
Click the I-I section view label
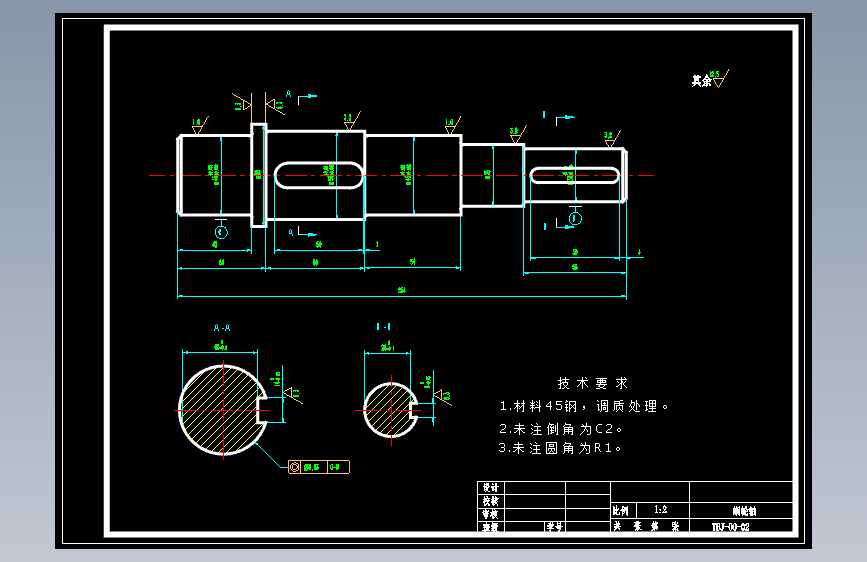tap(384, 327)
